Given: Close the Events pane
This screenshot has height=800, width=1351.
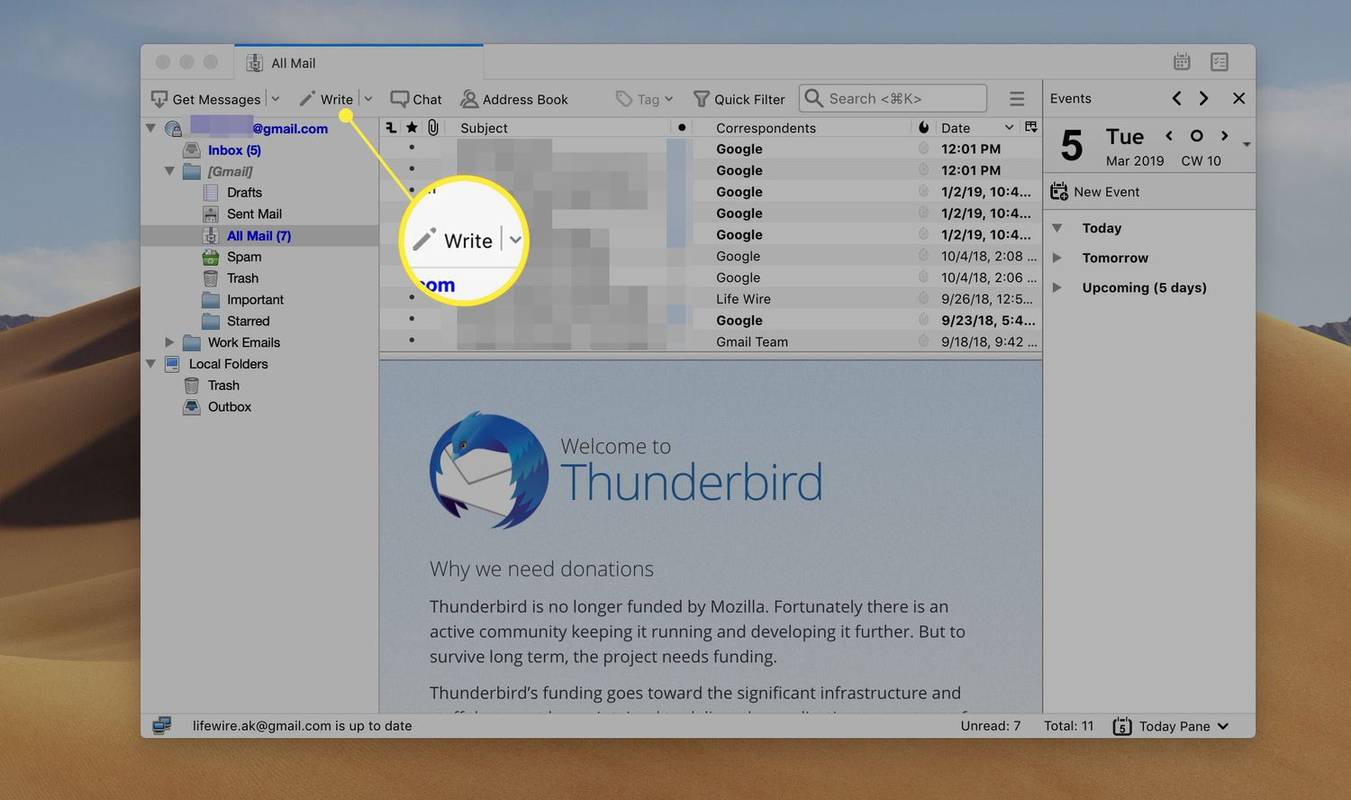Looking at the screenshot, I should coord(1239,98).
